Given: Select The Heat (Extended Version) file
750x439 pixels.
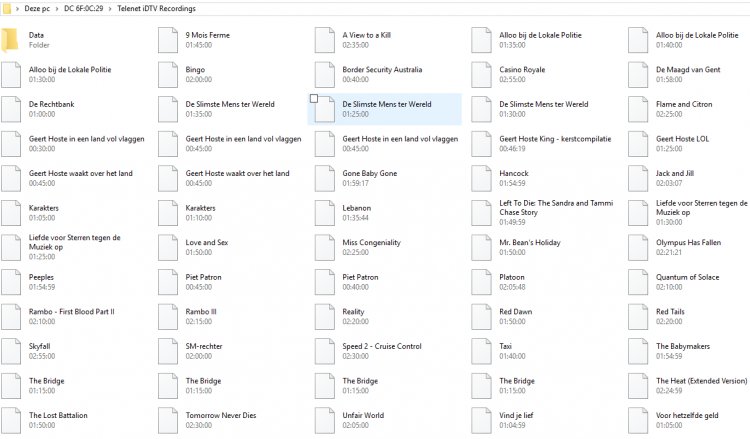Looking at the screenshot, I should pyautogui.click(x=701, y=381).
